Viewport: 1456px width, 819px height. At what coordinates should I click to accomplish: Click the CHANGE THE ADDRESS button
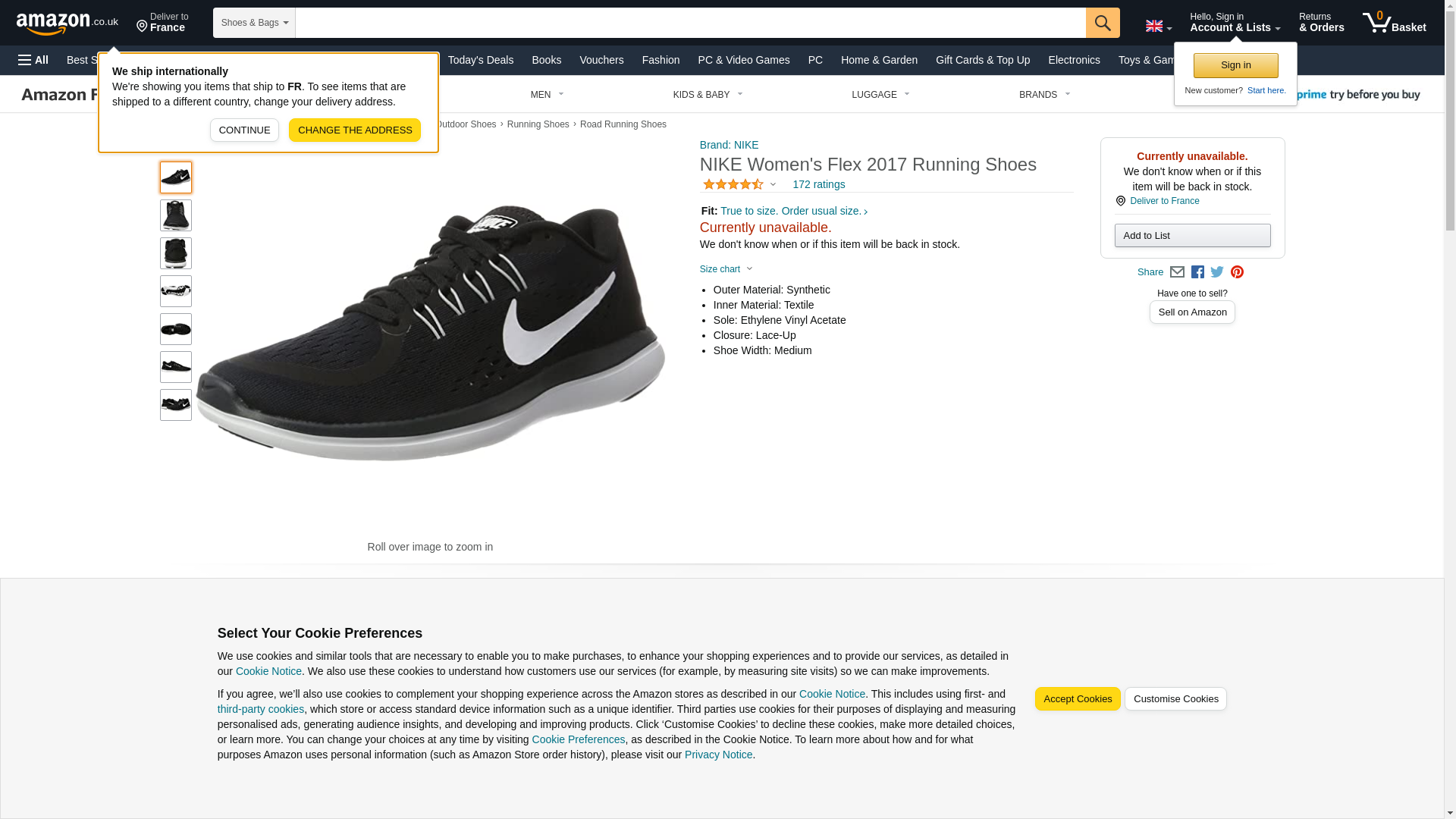click(x=354, y=130)
